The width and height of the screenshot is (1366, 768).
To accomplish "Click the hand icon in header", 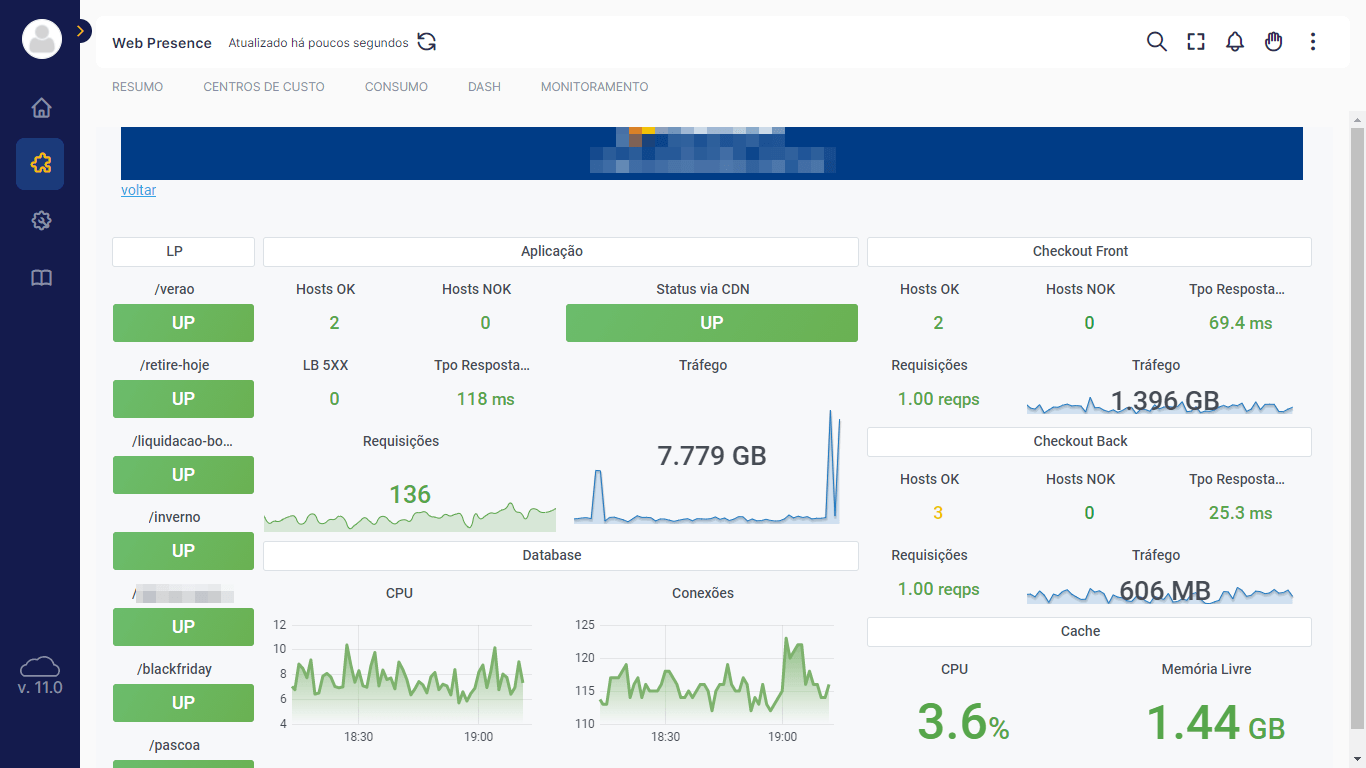I will point(1273,42).
